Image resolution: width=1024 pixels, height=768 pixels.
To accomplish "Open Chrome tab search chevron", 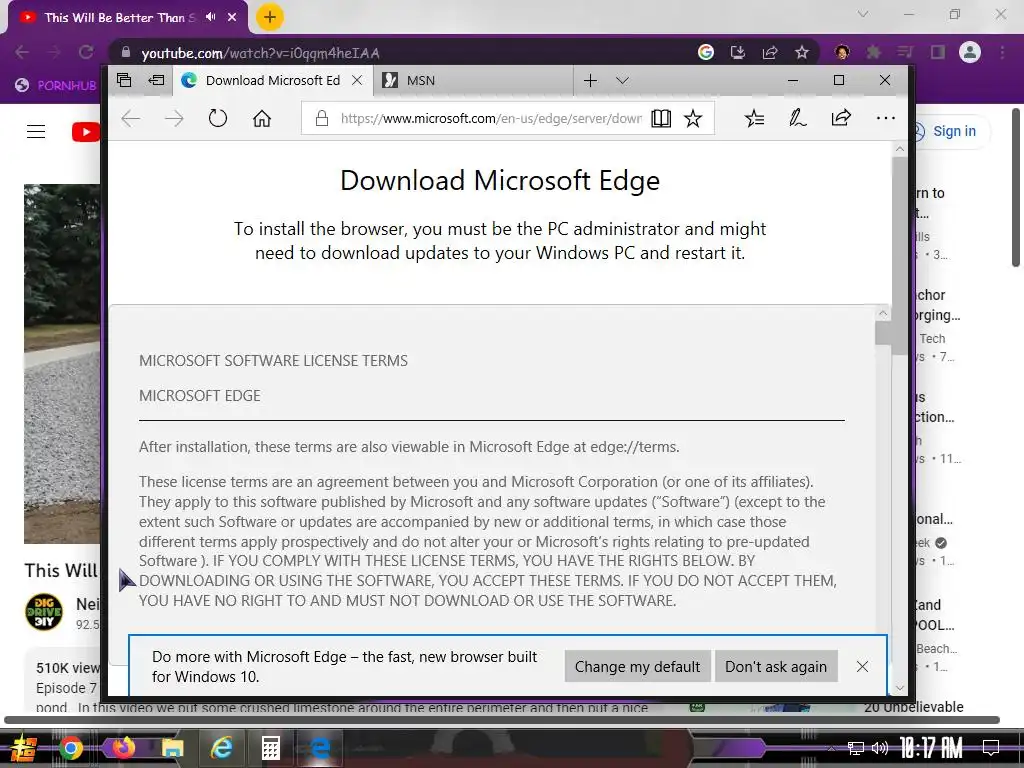I will (x=863, y=14).
